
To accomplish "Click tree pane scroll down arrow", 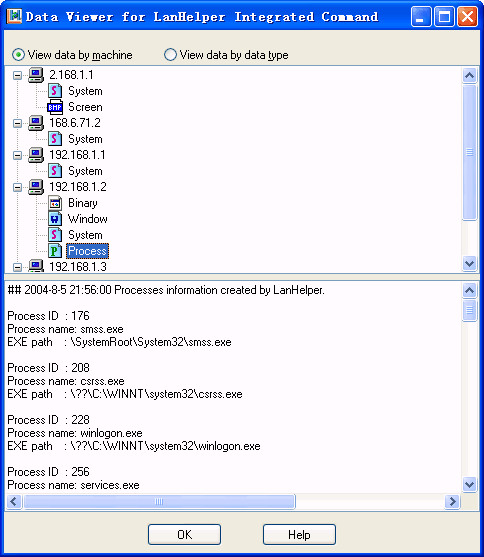I will tap(469, 264).
